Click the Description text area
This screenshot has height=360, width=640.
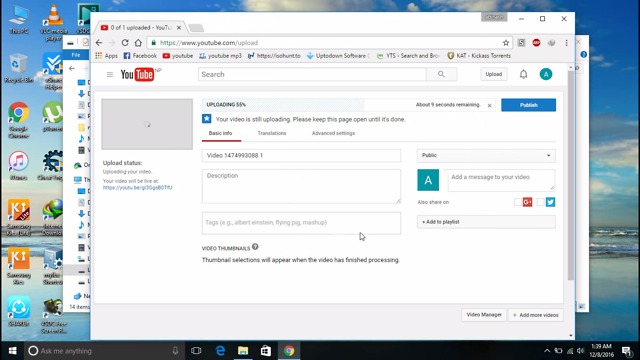pyautogui.click(x=301, y=186)
